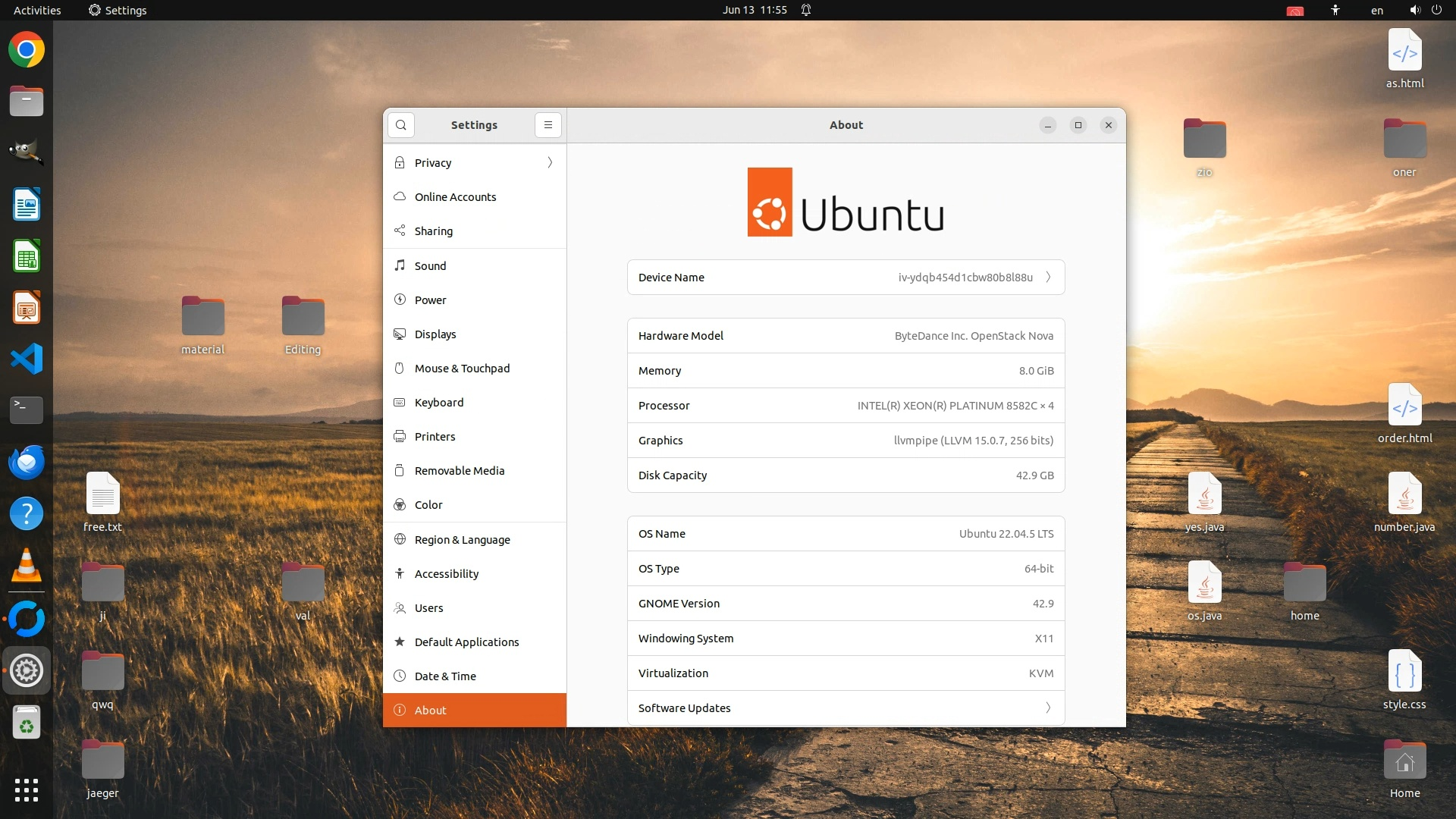Open Visual Studio Code from dock

pos(27,359)
